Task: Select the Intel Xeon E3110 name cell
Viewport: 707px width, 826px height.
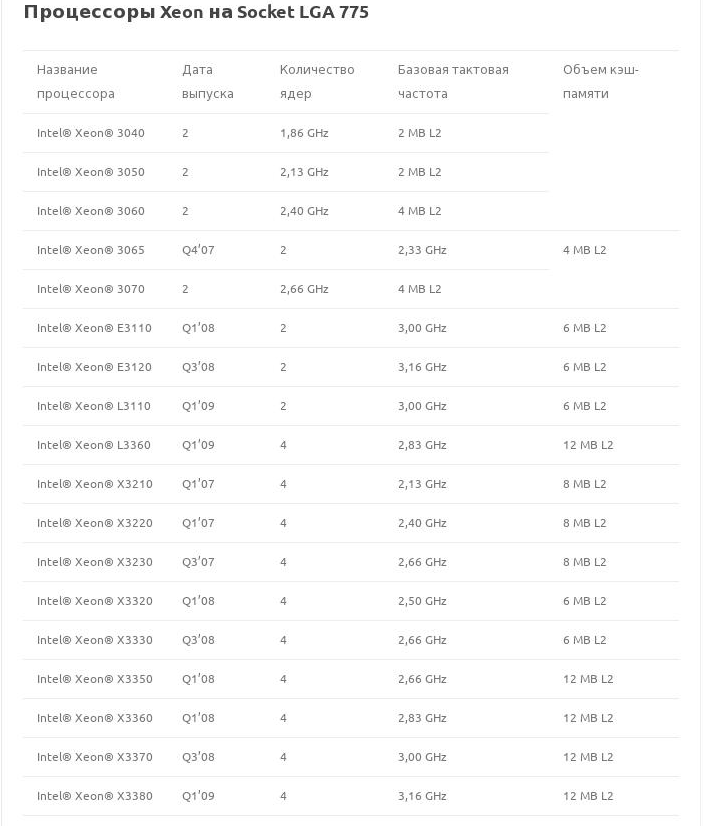Action: 94,328
